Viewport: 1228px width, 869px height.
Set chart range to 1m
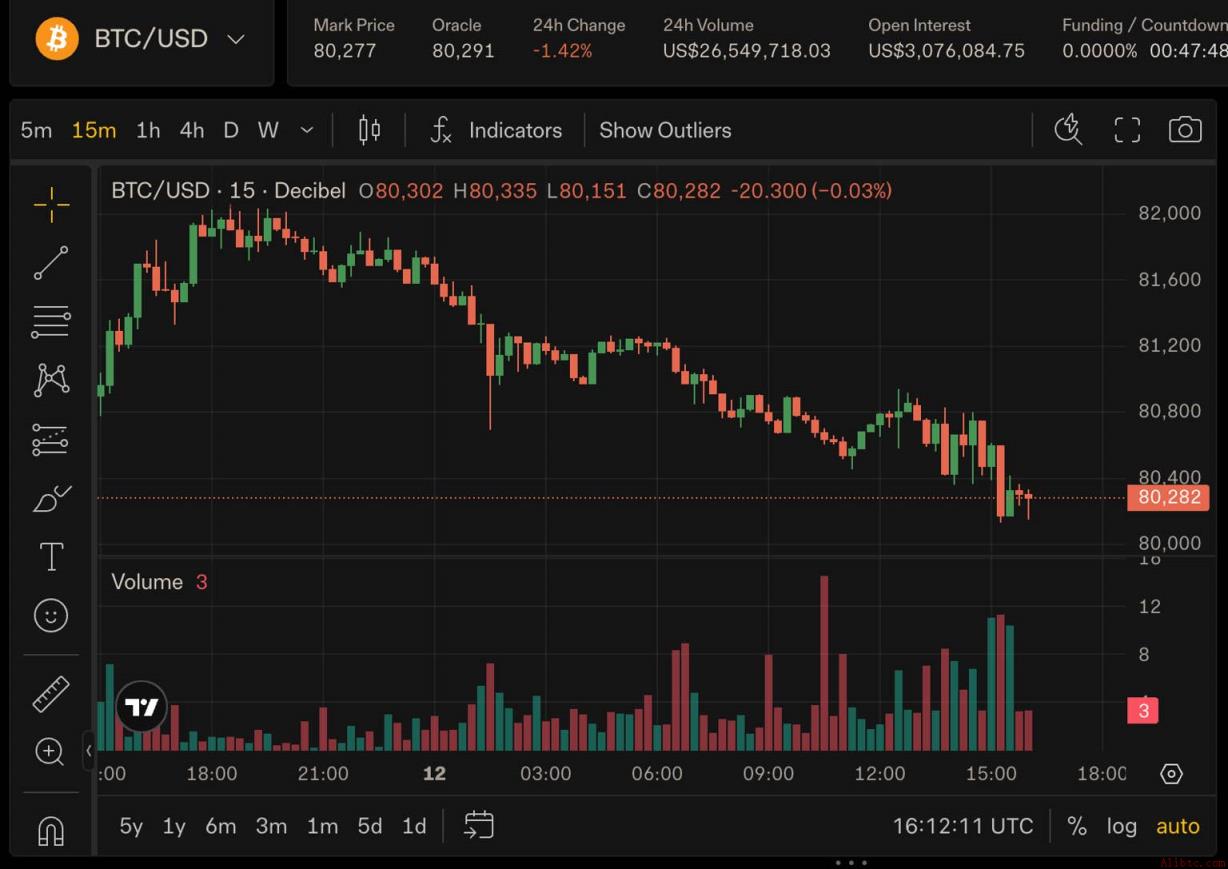coord(322,826)
